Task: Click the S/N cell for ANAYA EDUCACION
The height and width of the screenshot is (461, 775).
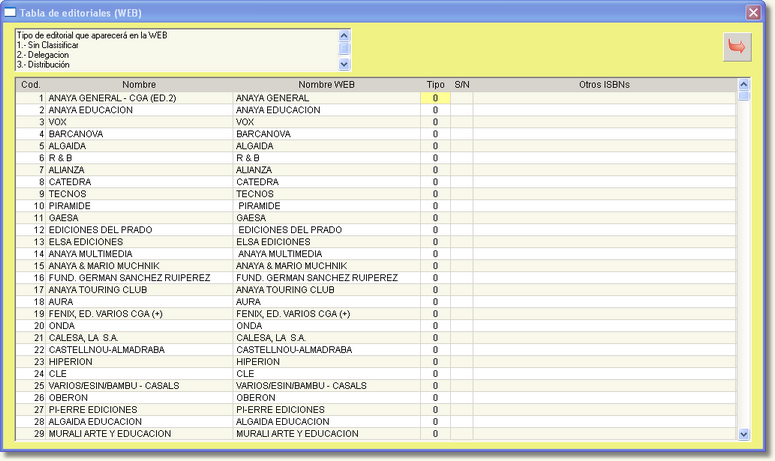Action: pyautogui.click(x=462, y=110)
